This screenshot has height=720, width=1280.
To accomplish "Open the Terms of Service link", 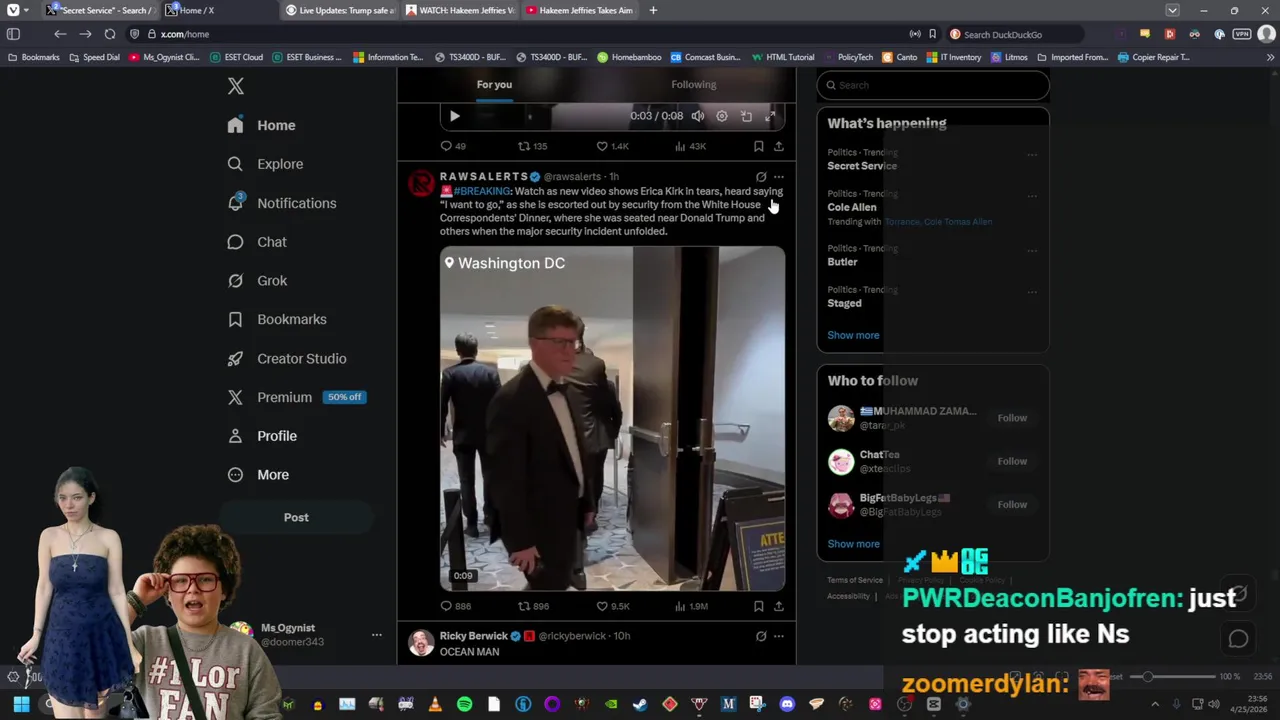I will (x=855, y=580).
